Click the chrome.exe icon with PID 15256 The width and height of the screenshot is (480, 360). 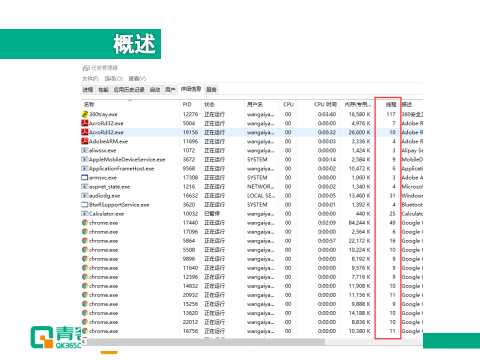pyautogui.click(x=85, y=304)
